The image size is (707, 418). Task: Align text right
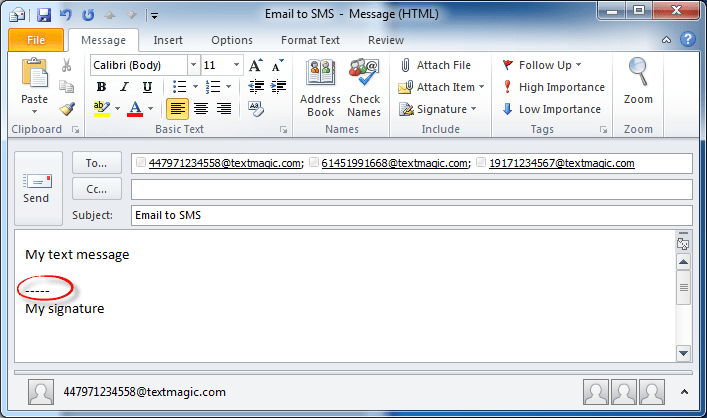[x=224, y=109]
